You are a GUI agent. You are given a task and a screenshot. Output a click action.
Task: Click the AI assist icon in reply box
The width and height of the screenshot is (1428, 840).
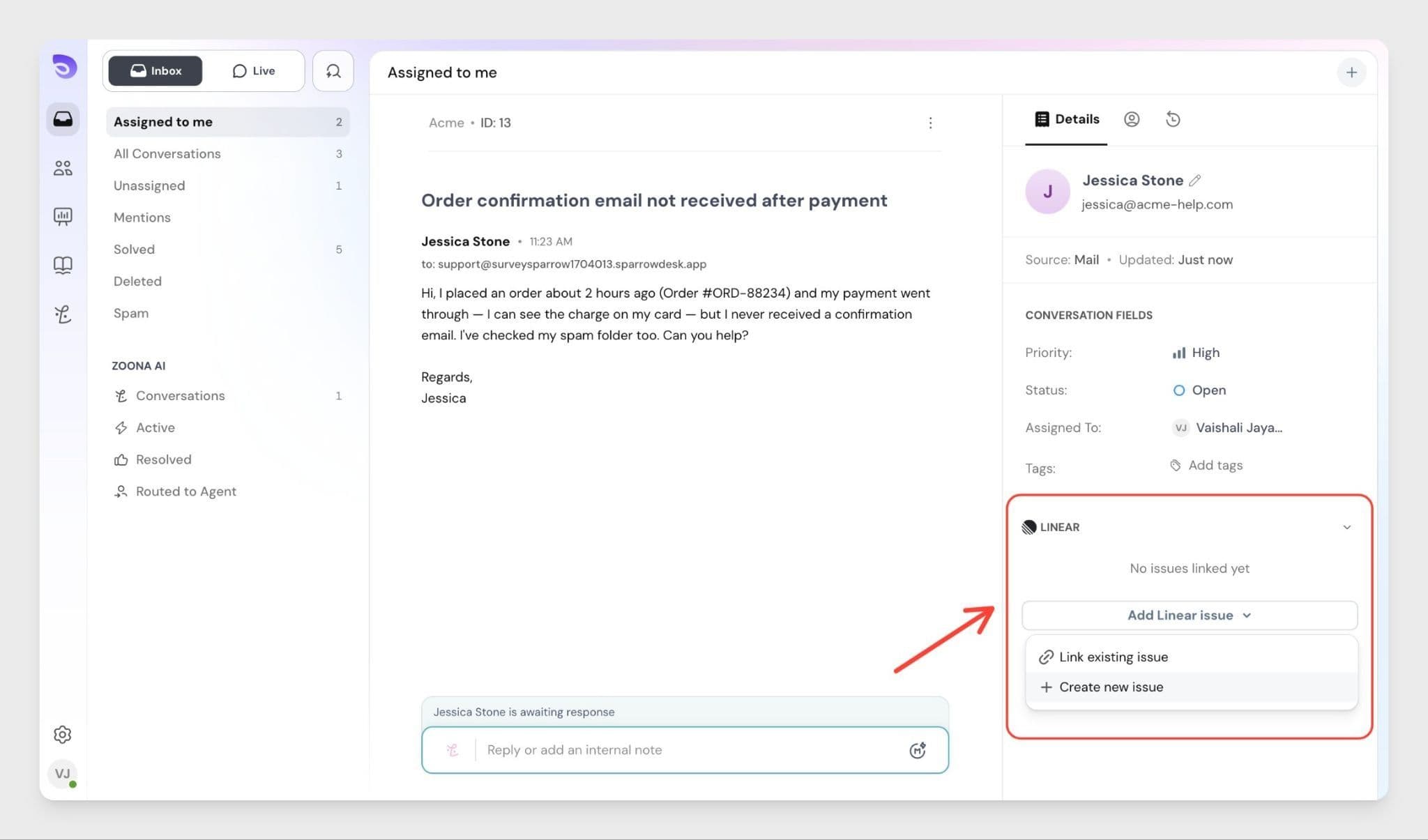[917, 750]
